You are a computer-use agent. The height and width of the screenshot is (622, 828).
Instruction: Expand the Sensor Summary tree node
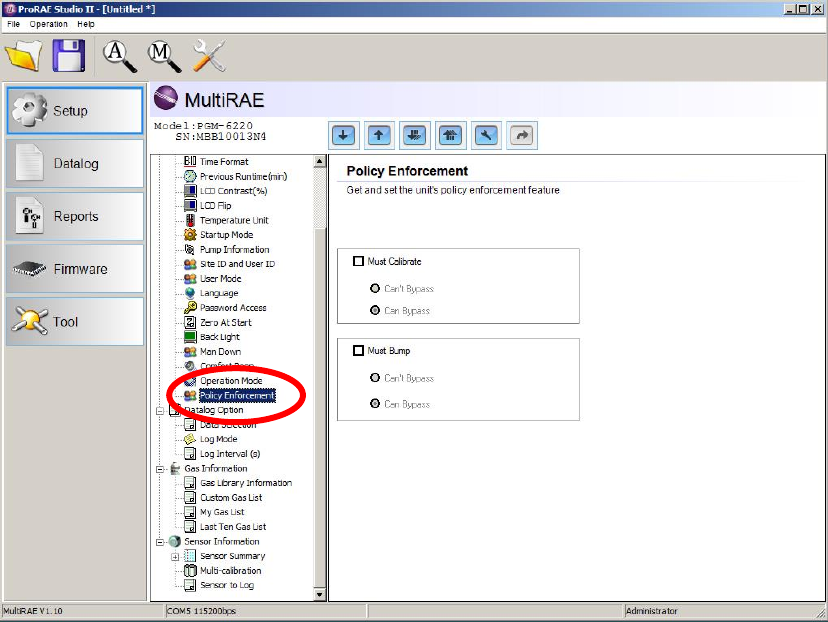click(x=175, y=557)
